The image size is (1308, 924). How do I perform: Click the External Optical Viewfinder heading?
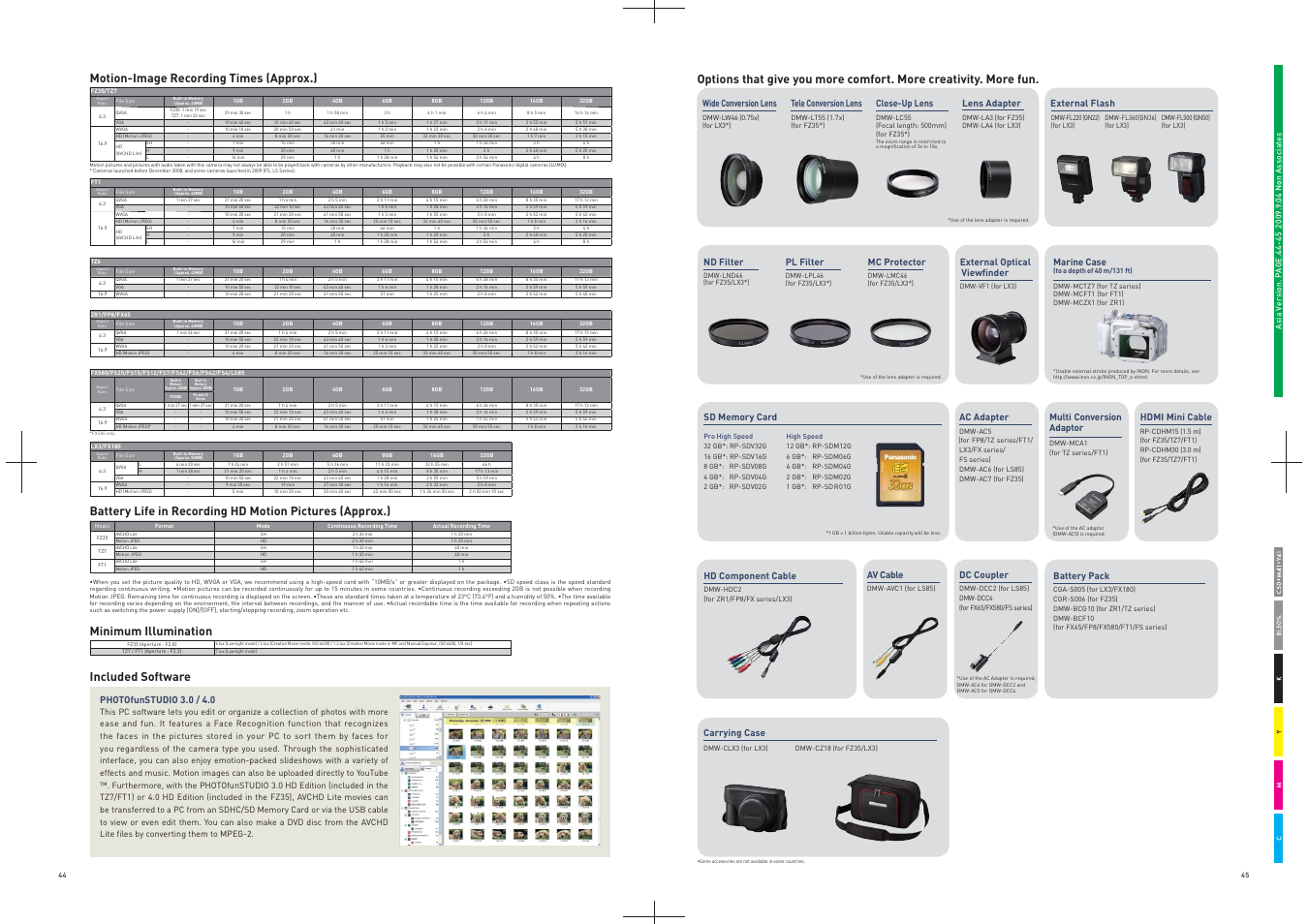point(995,267)
